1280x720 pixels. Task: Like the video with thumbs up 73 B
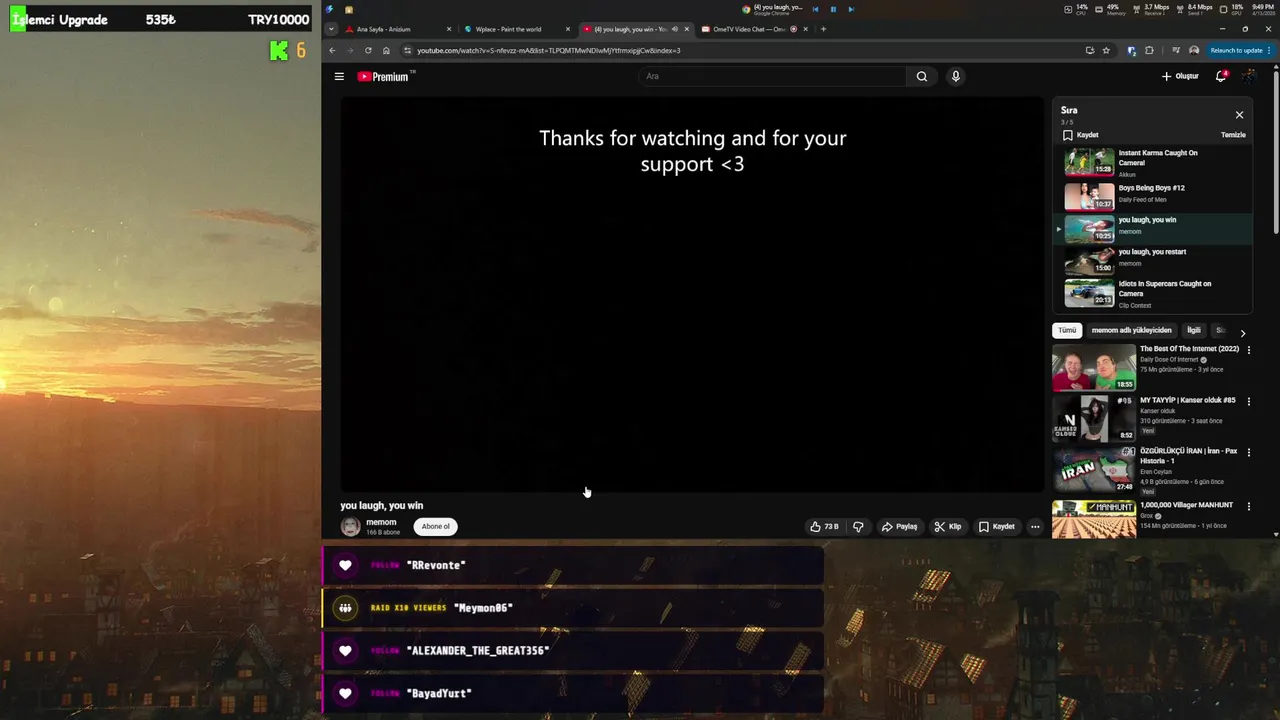824,526
